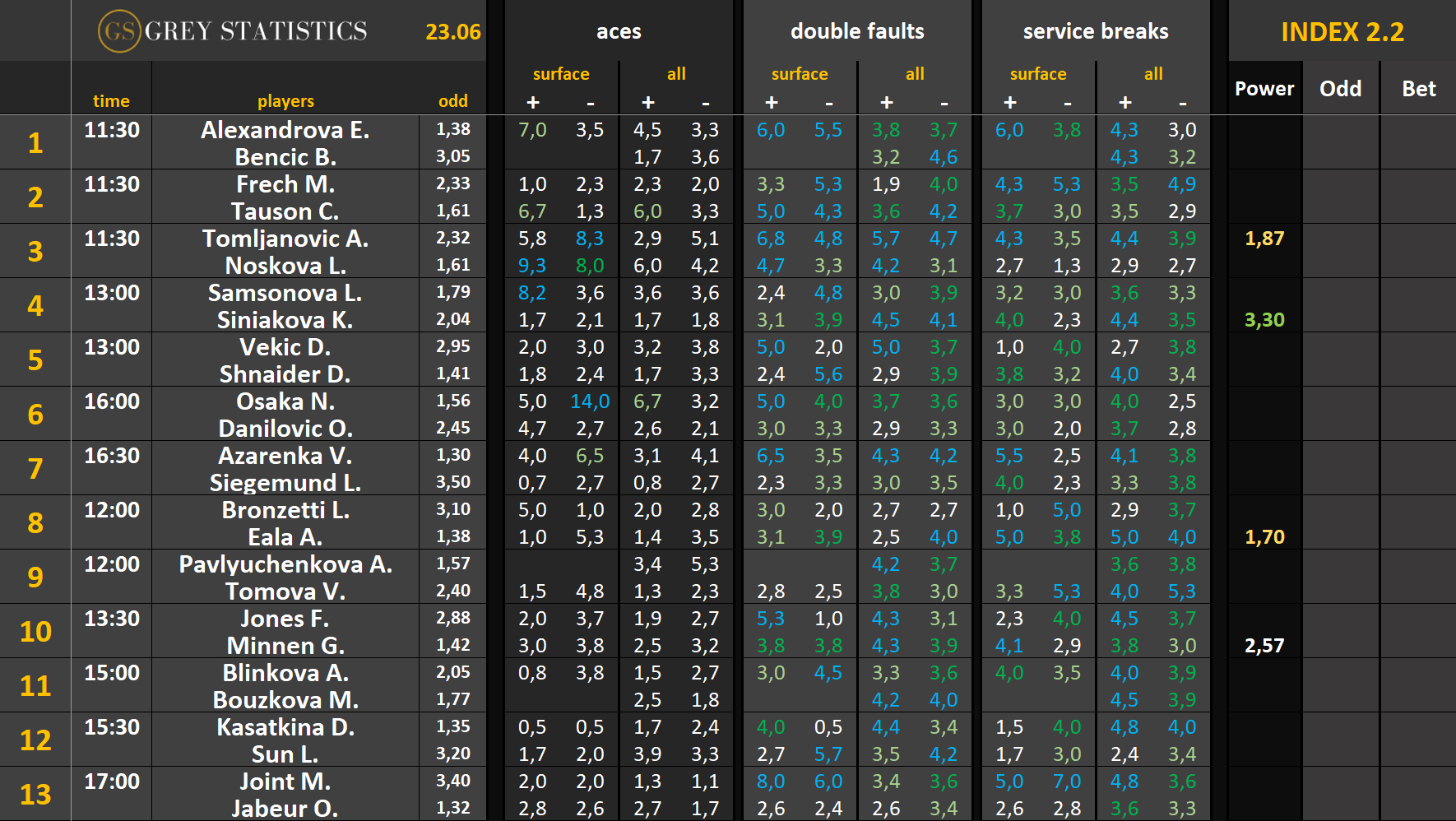Click the Power column header

tap(1264, 89)
